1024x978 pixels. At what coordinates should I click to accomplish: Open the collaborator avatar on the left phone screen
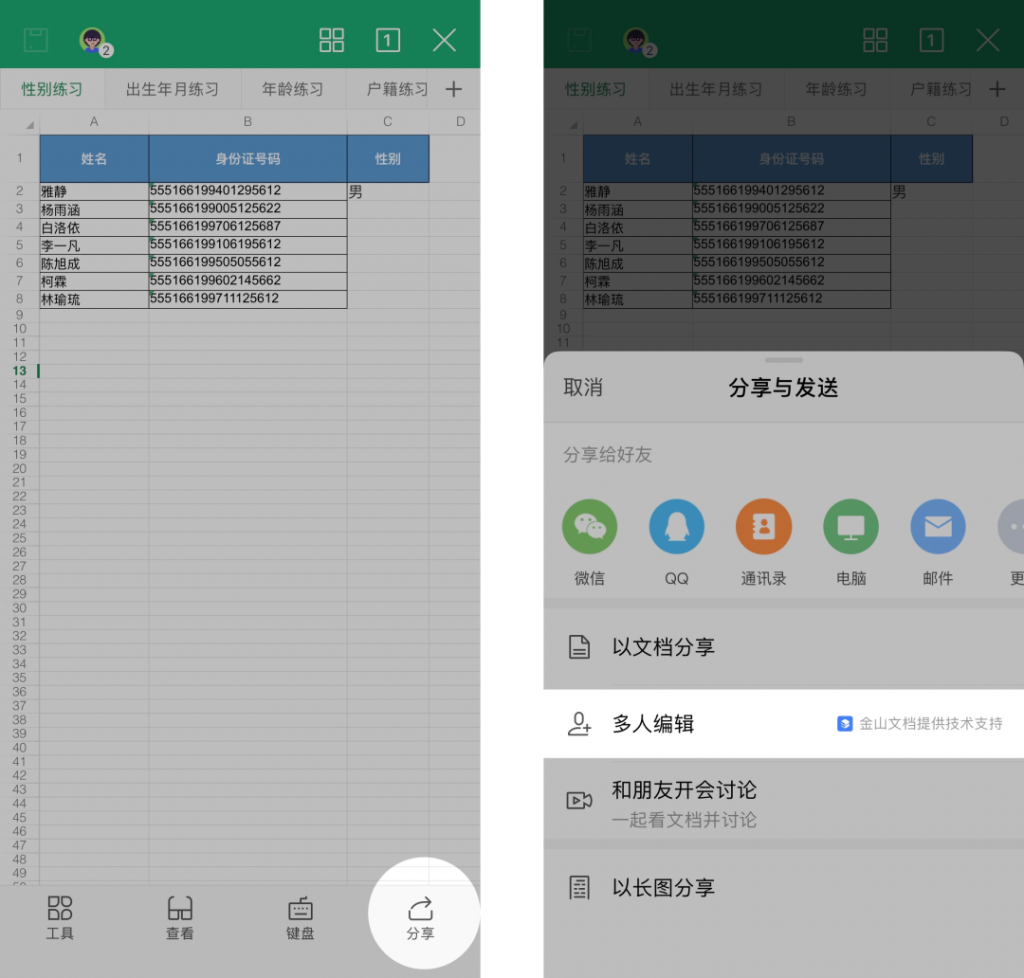coord(95,42)
